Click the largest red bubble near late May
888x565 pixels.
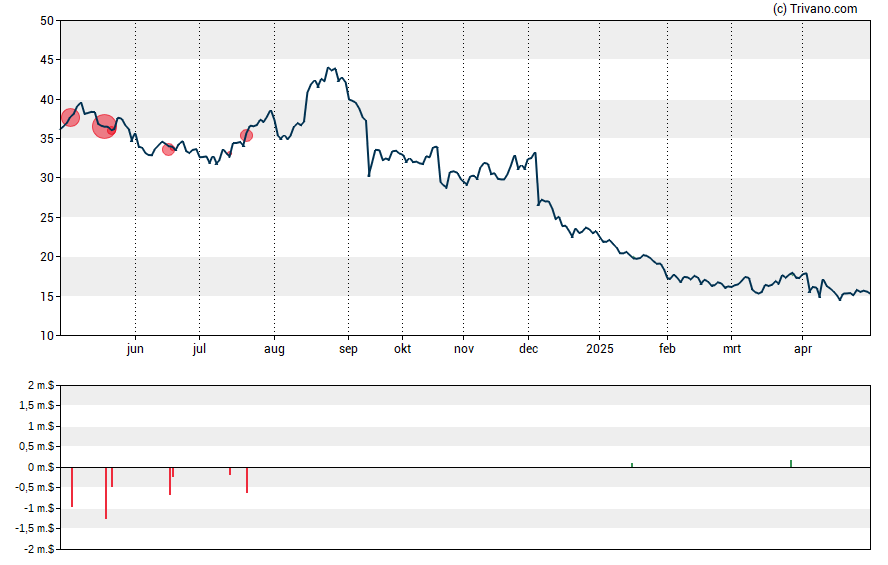(104, 126)
